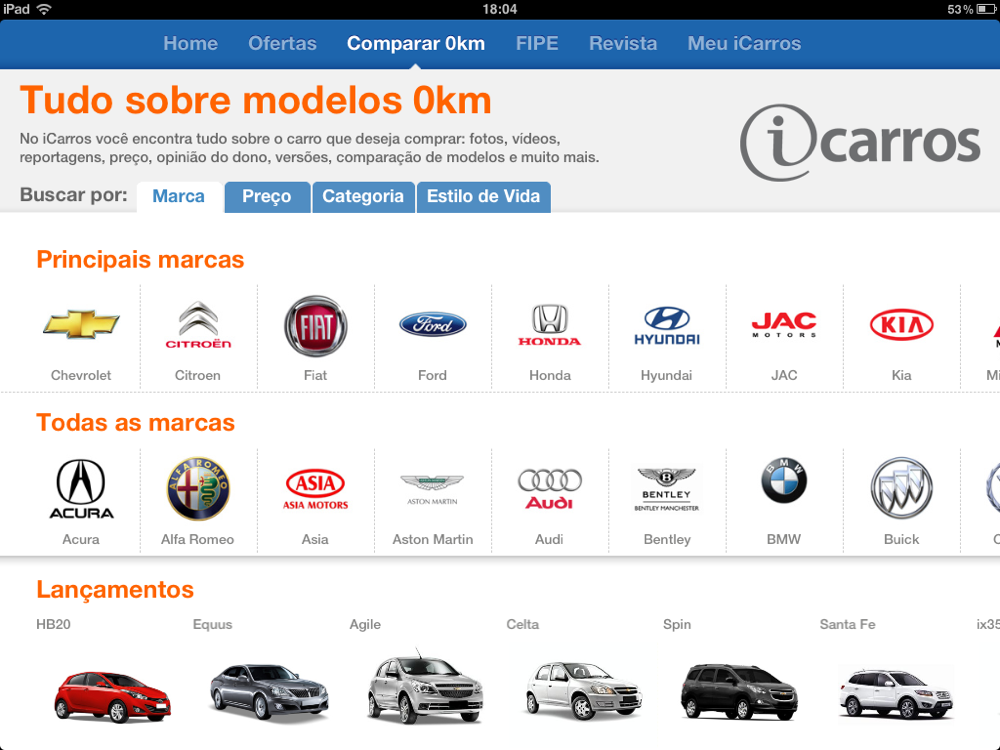Tap the Kia brand name
The height and width of the screenshot is (750, 1000).
[x=901, y=375]
